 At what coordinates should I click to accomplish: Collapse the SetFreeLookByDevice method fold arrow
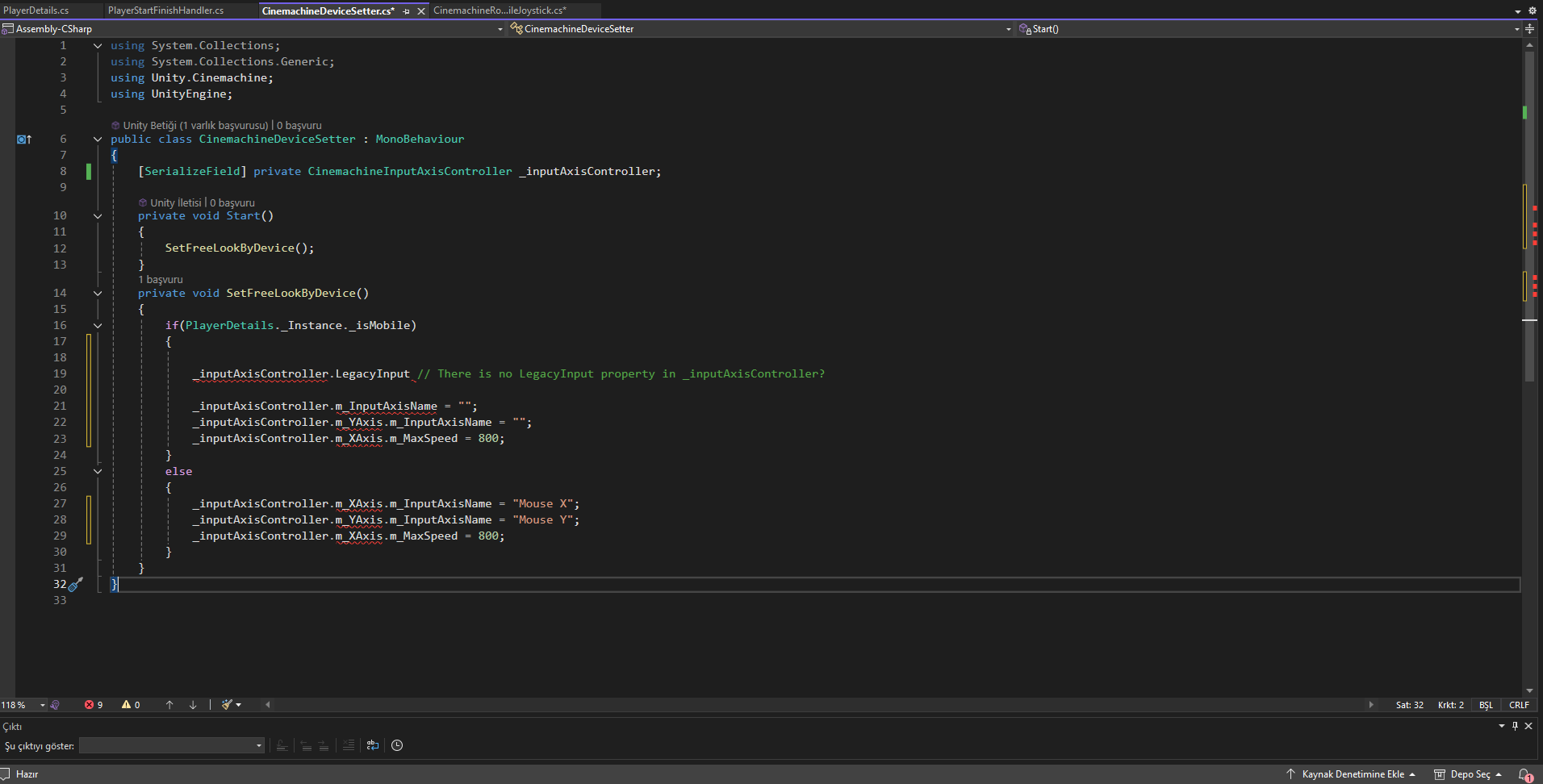[98, 293]
